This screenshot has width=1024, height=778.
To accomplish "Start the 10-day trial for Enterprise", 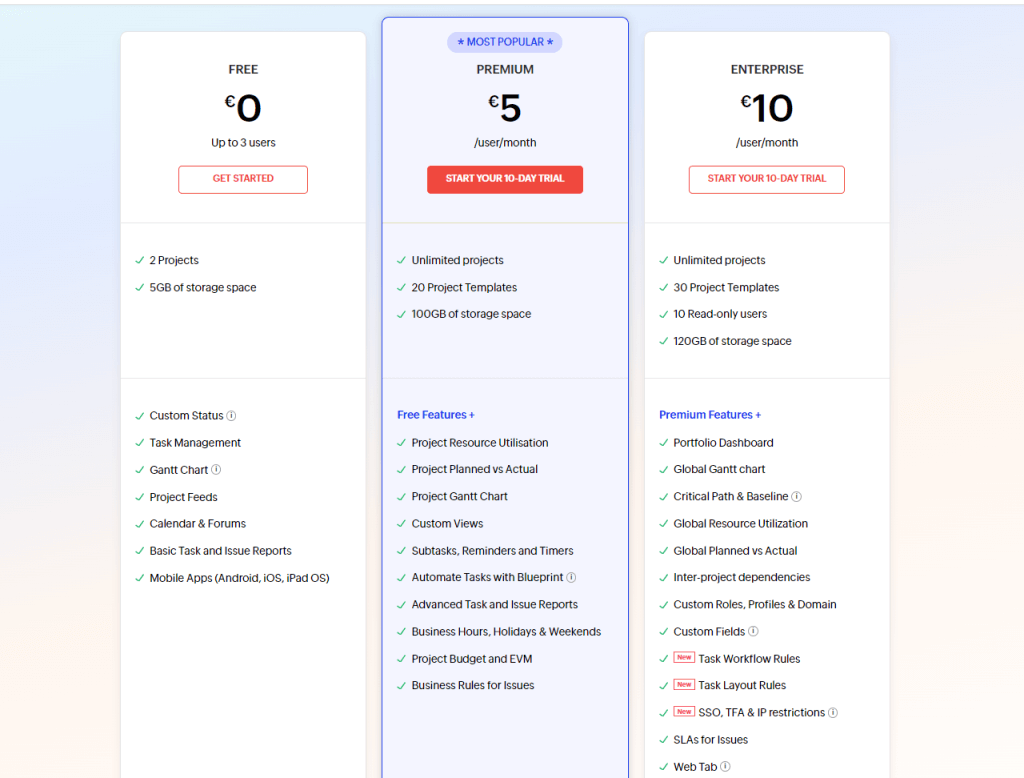I will coord(766,179).
